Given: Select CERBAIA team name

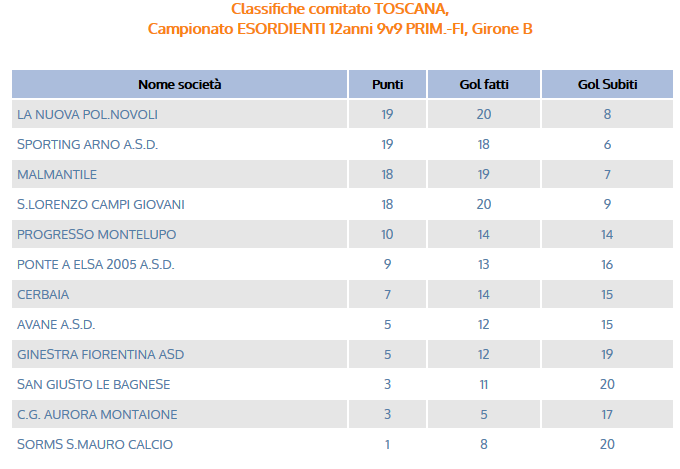Looking at the screenshot, I should click(x=43, y=295).
